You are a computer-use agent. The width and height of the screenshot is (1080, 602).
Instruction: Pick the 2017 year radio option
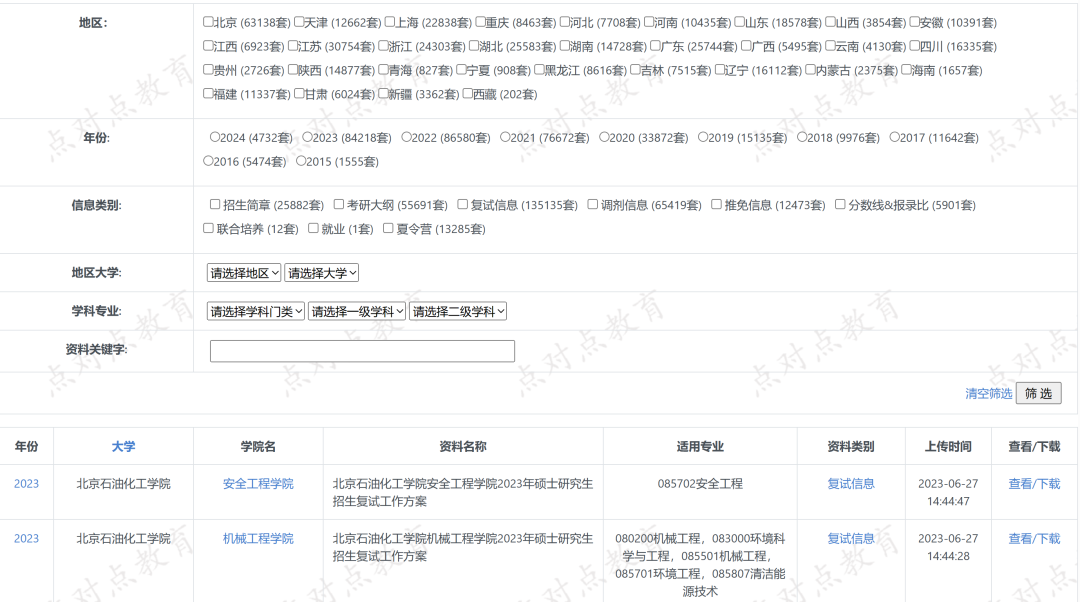pyautogui.click(x=894, y=137)
